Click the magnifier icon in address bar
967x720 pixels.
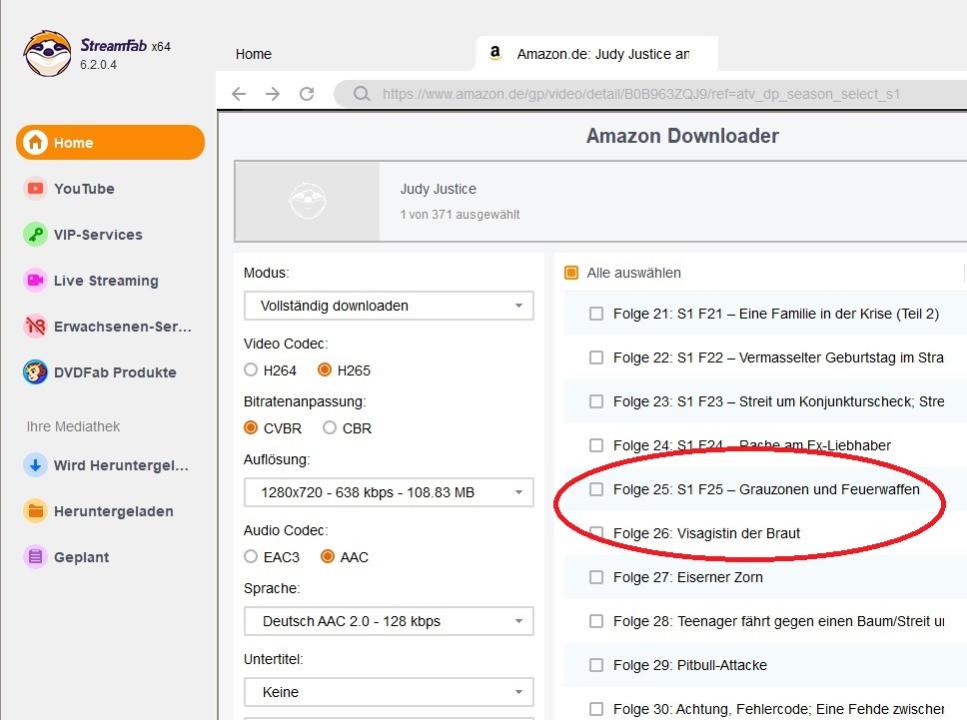click(x=362, y=94)
